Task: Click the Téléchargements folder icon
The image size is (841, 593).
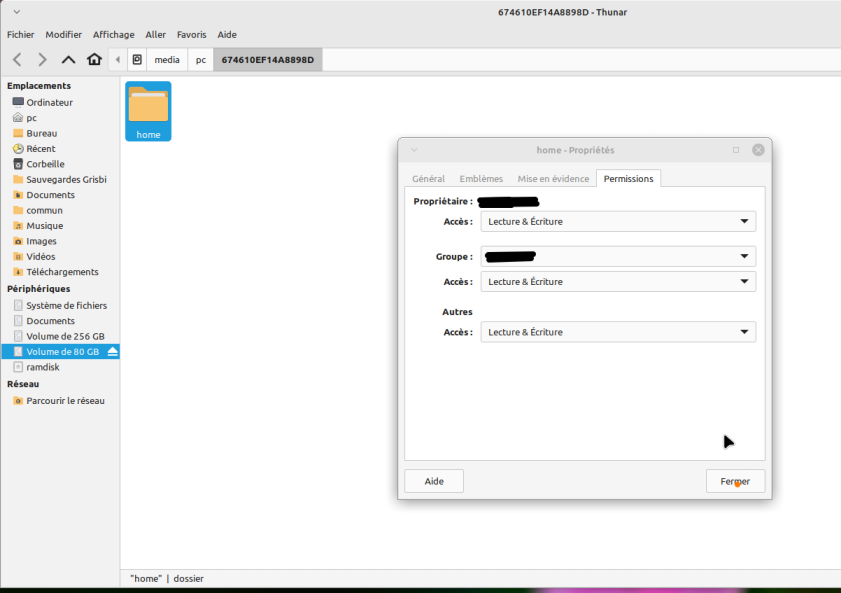Action: coord(18,272)
